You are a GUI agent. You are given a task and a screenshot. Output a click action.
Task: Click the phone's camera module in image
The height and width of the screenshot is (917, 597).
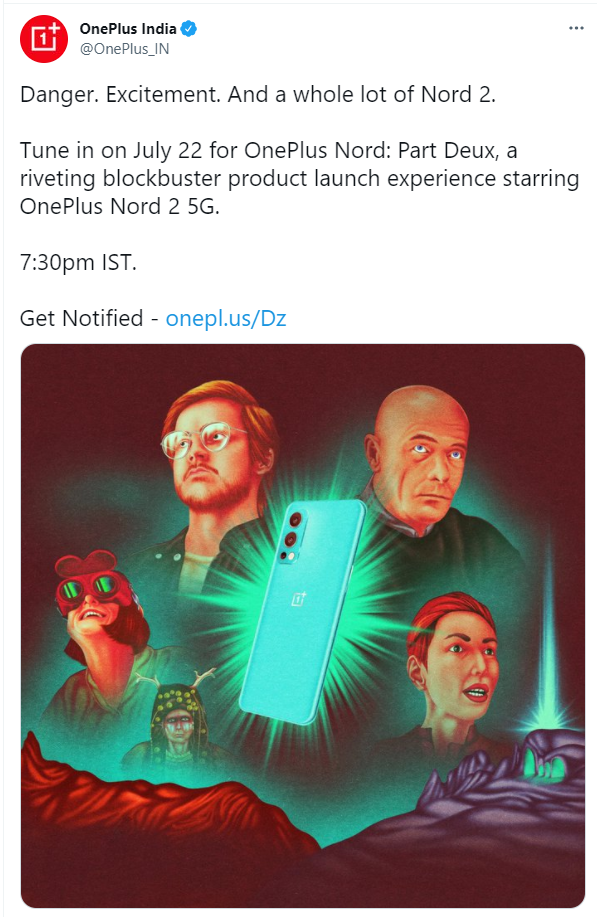[294, 537]
